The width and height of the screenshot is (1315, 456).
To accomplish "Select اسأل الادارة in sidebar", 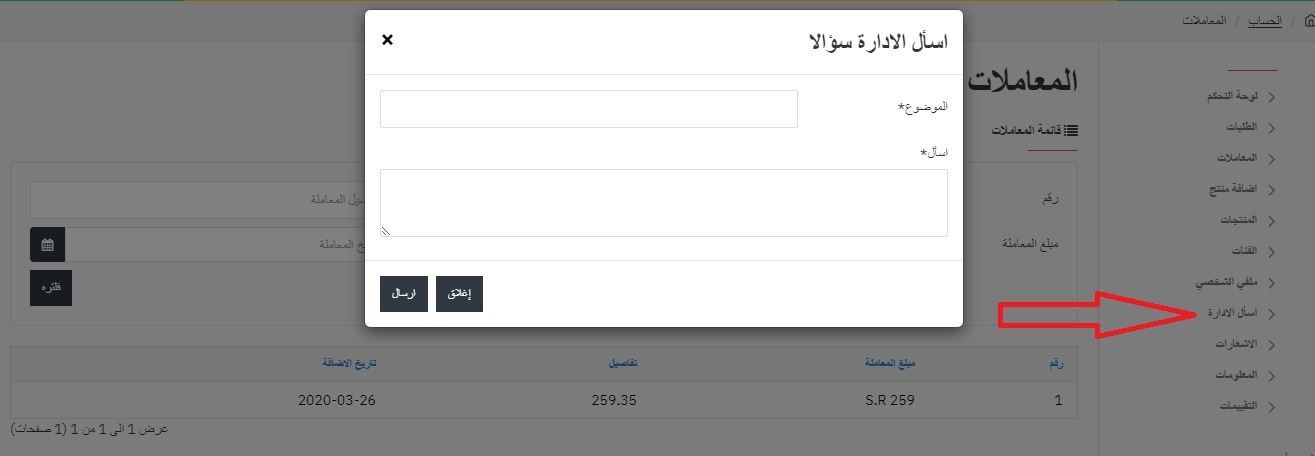I will pyautogui.click(x=1233, y=313).
